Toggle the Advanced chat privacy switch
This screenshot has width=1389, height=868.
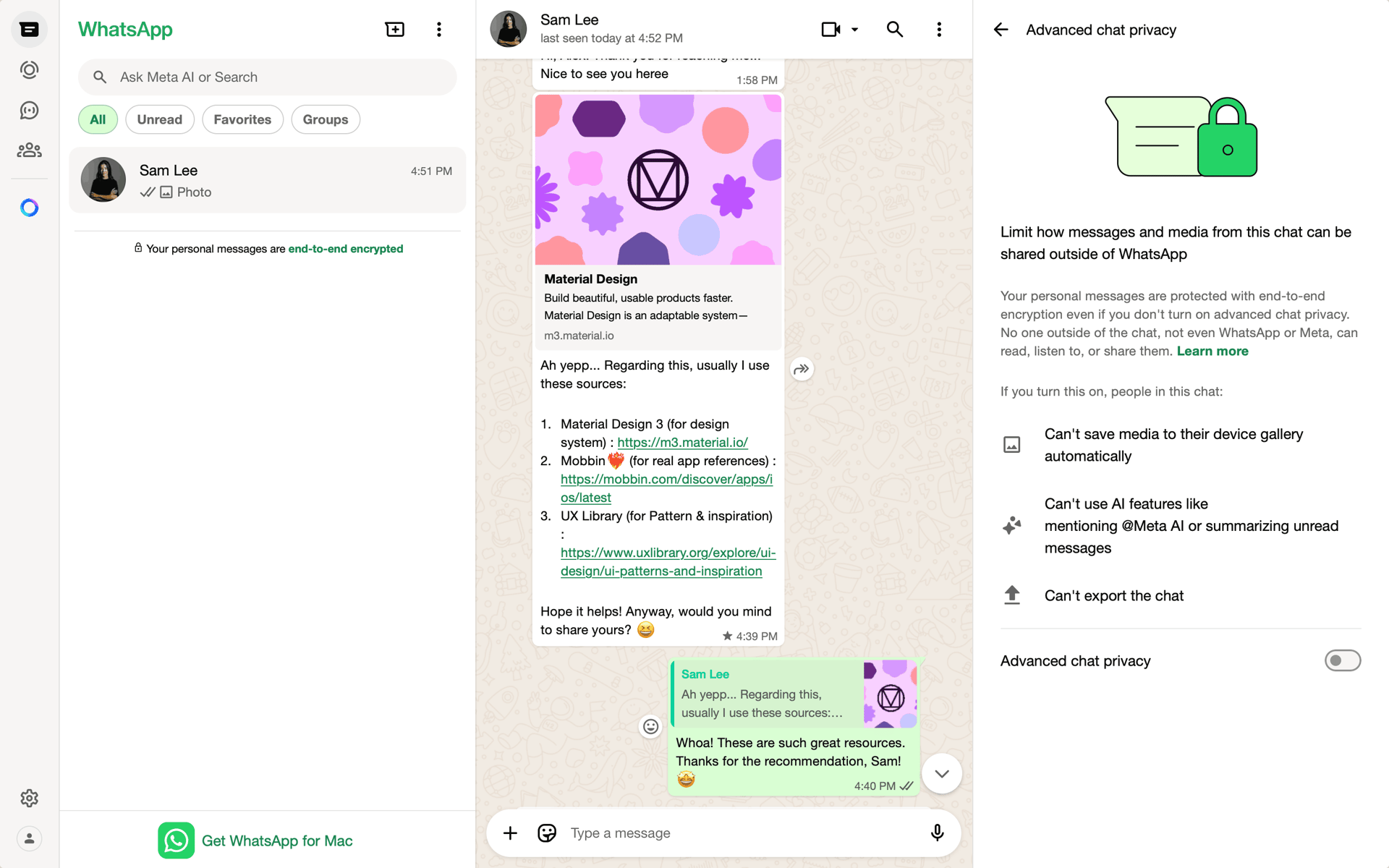[1343, 660]
